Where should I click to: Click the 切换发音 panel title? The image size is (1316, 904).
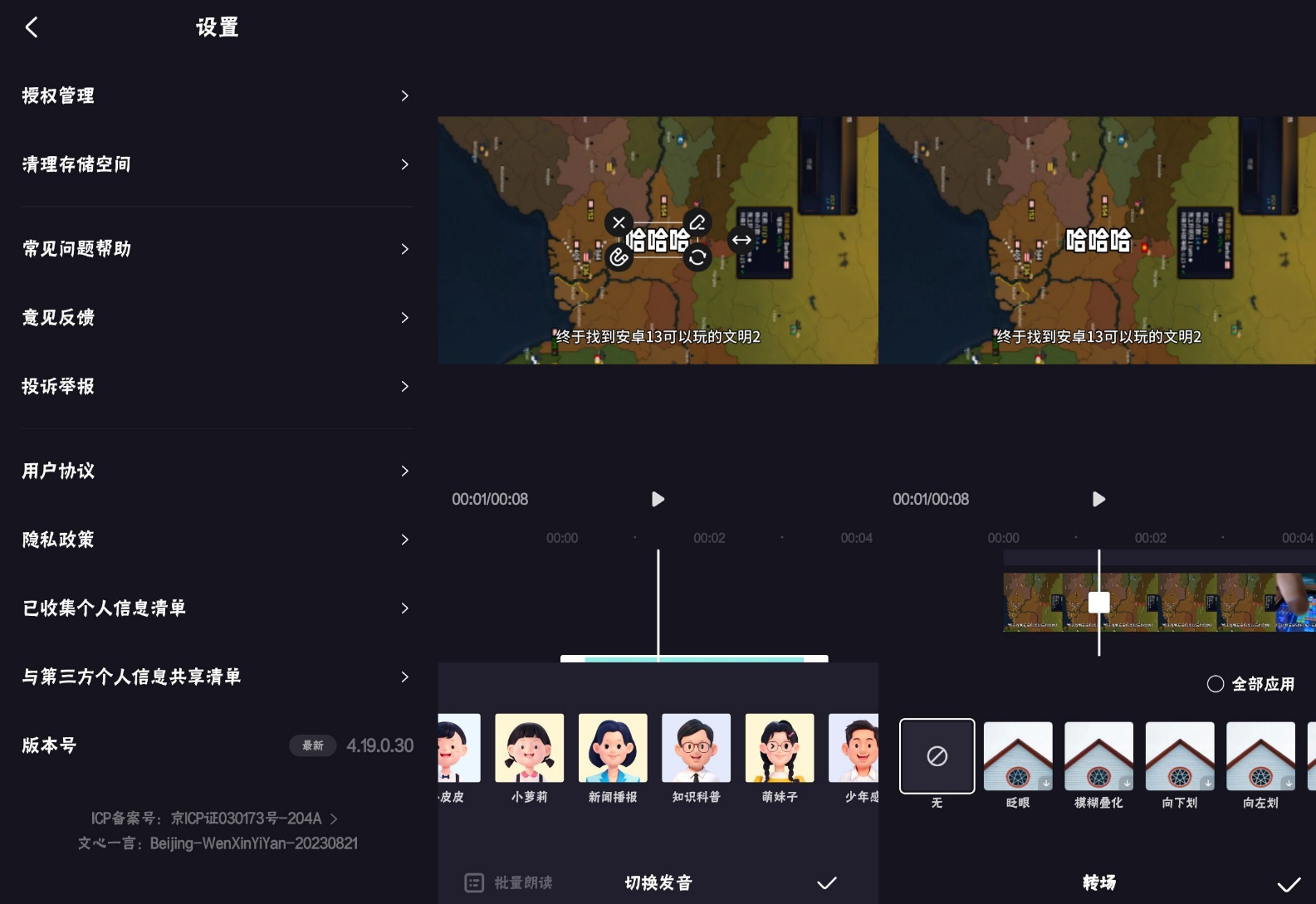658,882
